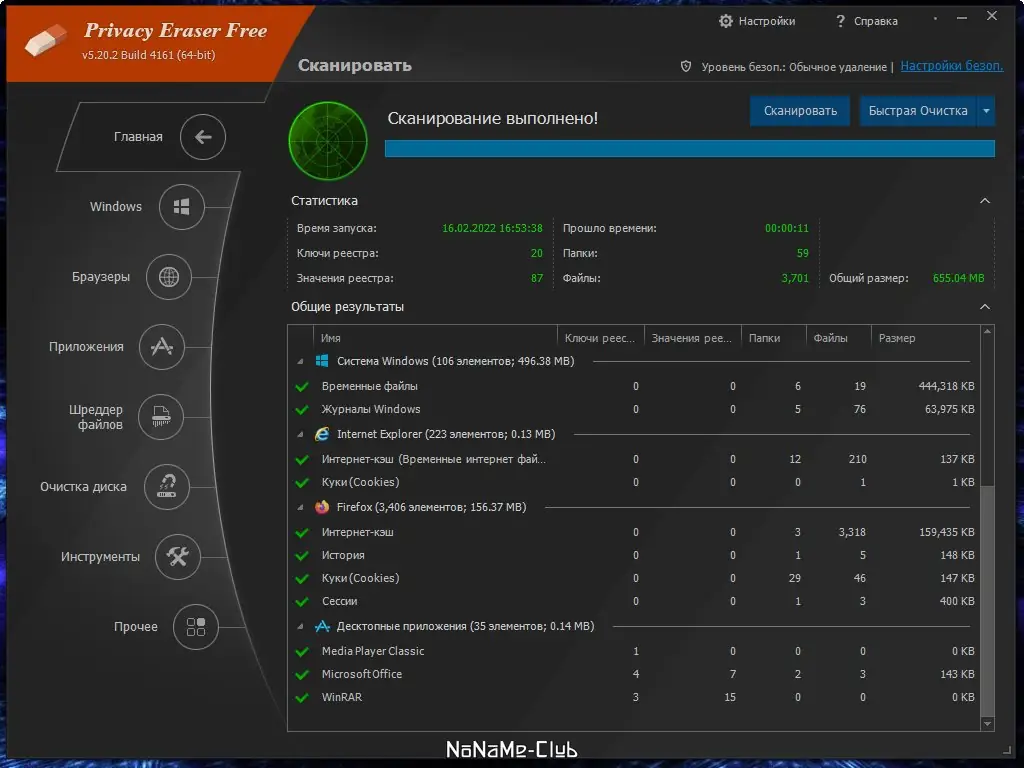The height and width of the screenshot is (768, 1024).
Task: Toggle Интернет-кэш (Временные интернет фай... checkmark
Action: pyautogui.click(x=302, y=460)
